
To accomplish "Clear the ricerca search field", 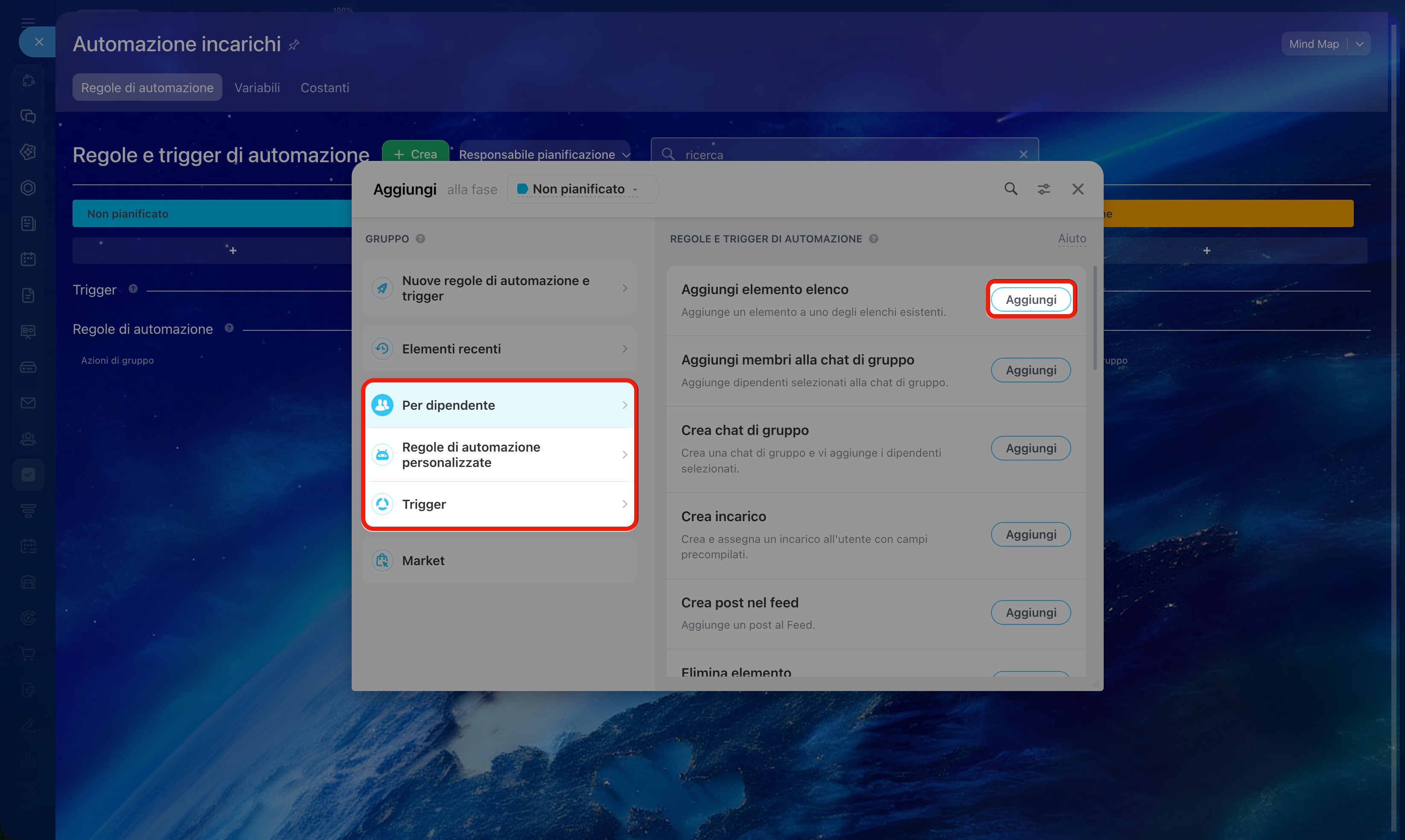I will click(1023, 155).
